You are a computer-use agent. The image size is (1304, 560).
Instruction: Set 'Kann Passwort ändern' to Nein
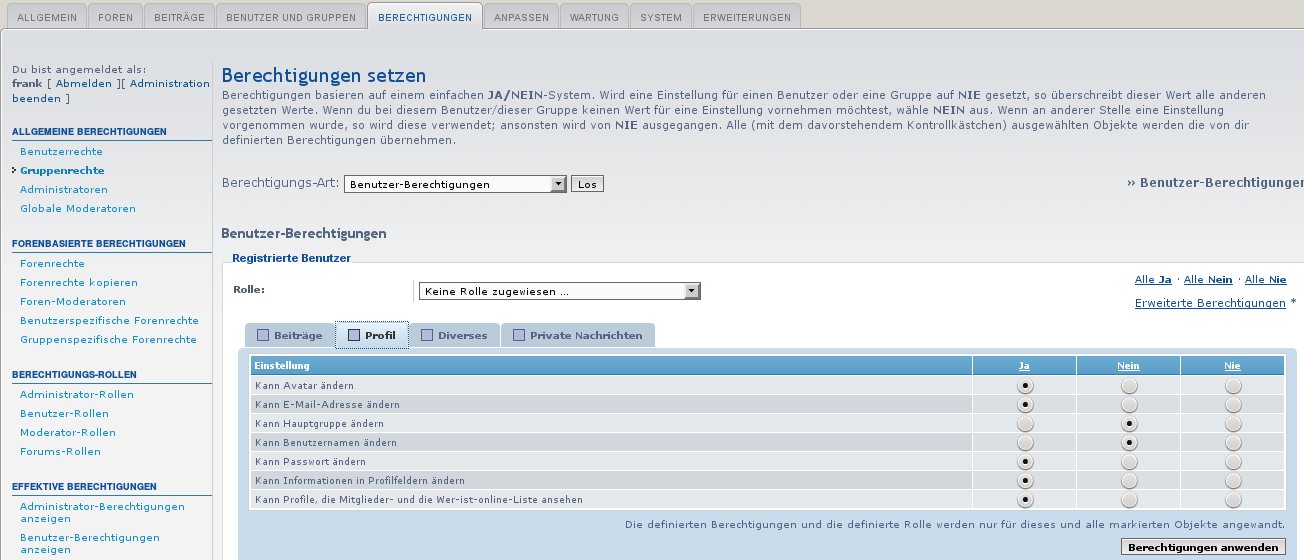pos(1129,462)
